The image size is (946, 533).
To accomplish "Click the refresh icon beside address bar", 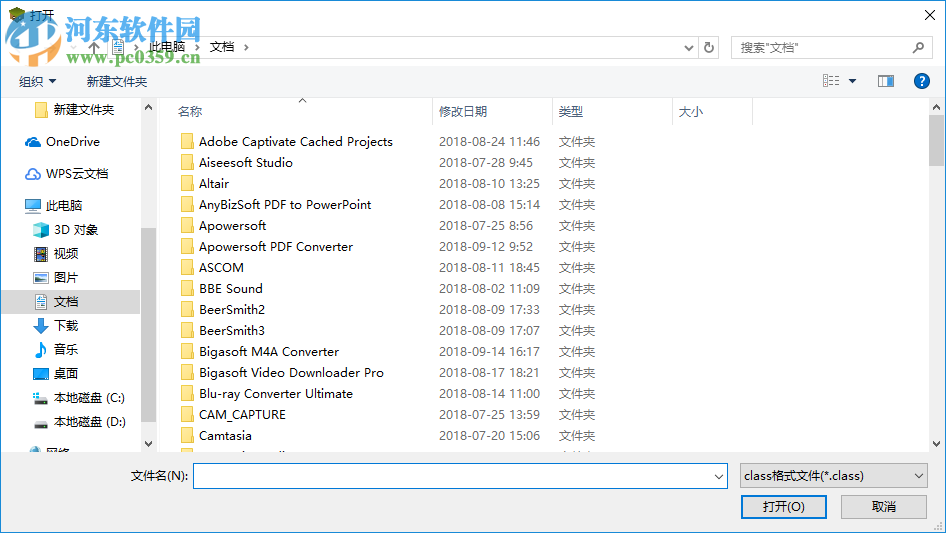I will click(709, 47).
